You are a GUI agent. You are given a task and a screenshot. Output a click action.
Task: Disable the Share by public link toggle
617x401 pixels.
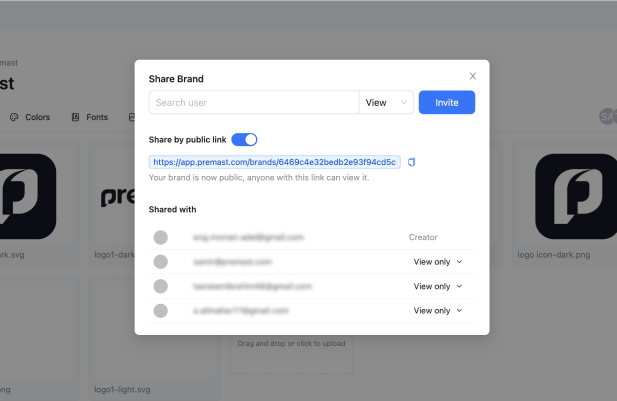244,140
